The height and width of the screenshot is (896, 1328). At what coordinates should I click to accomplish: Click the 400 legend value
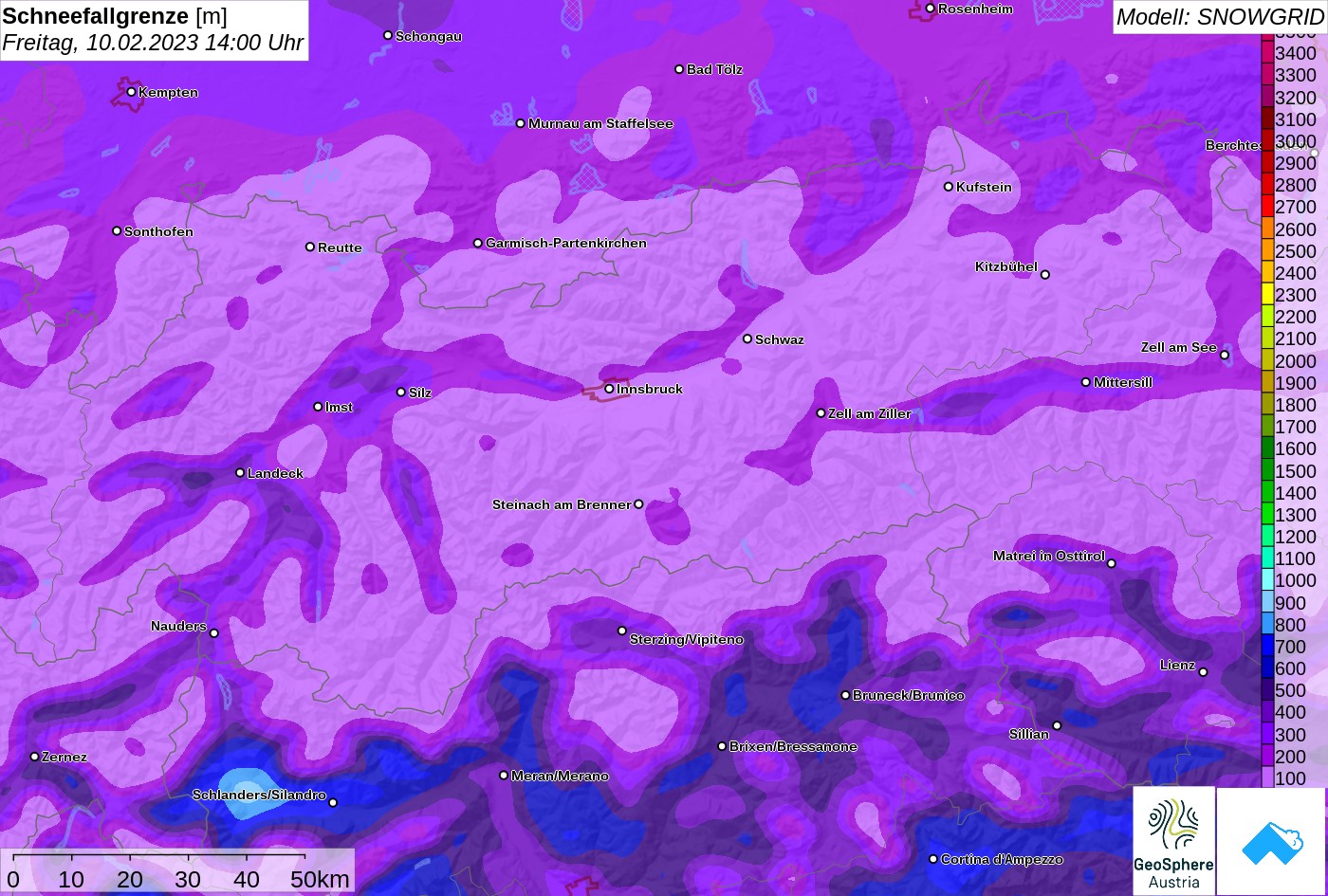(1291, 712)
